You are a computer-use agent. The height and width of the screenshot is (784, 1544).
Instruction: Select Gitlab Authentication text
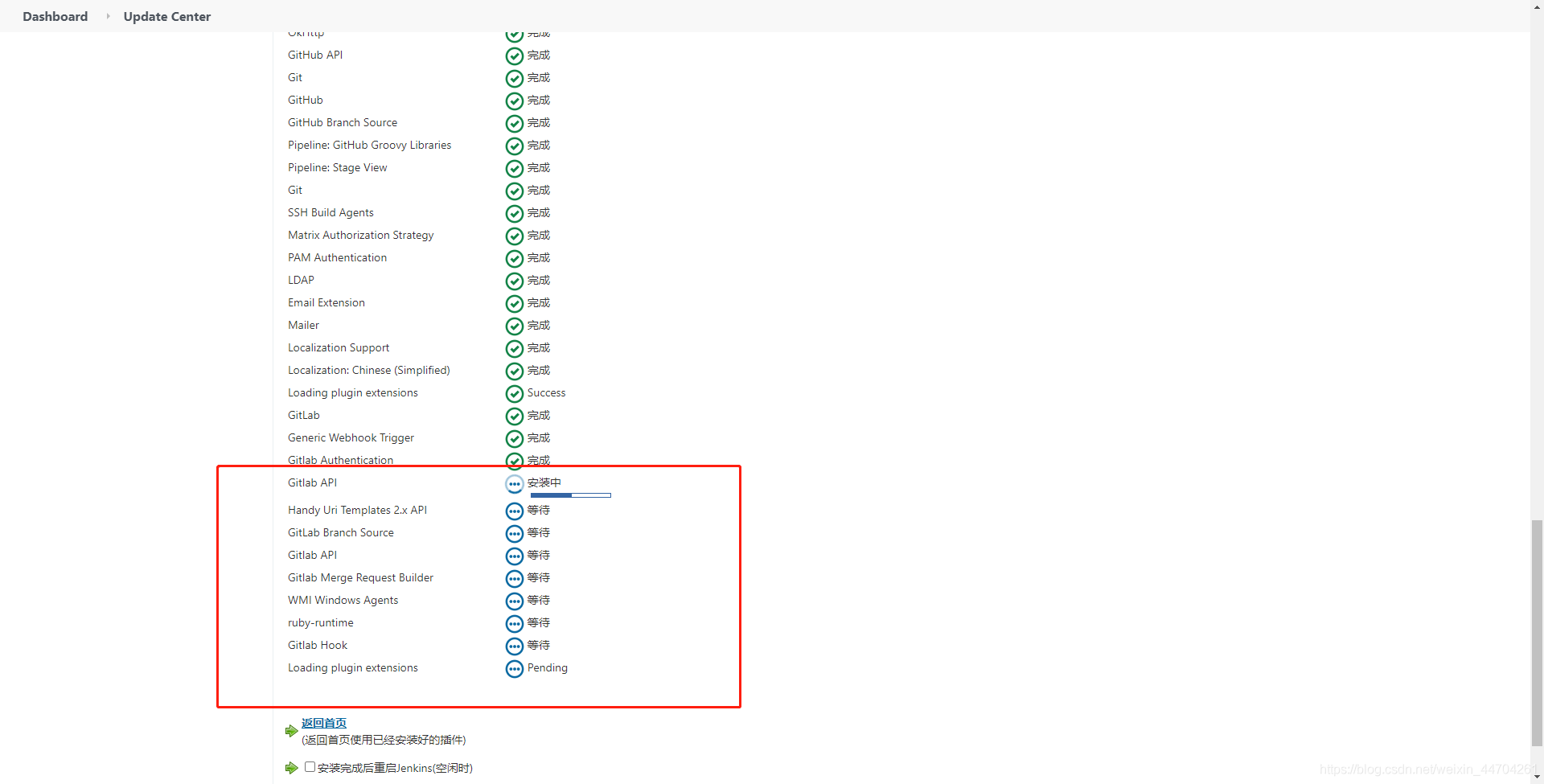(x=341, y=460)
